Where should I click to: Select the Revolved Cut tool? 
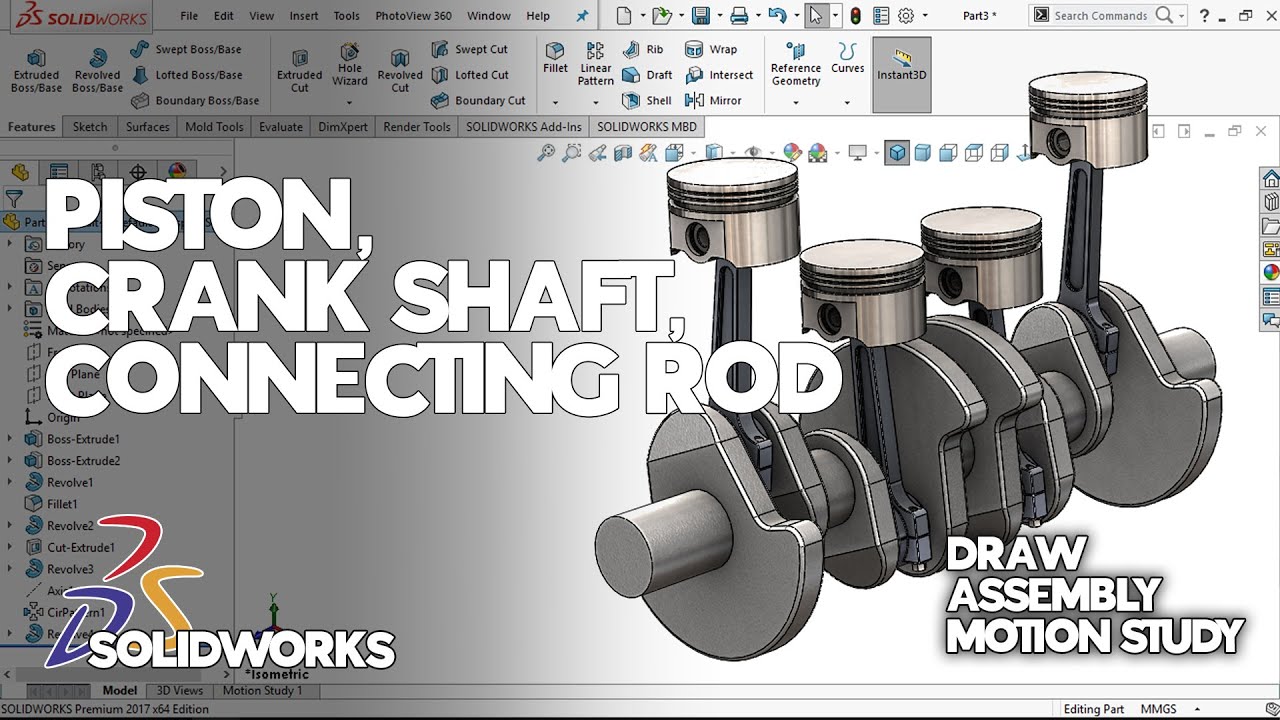pos(400,70)
